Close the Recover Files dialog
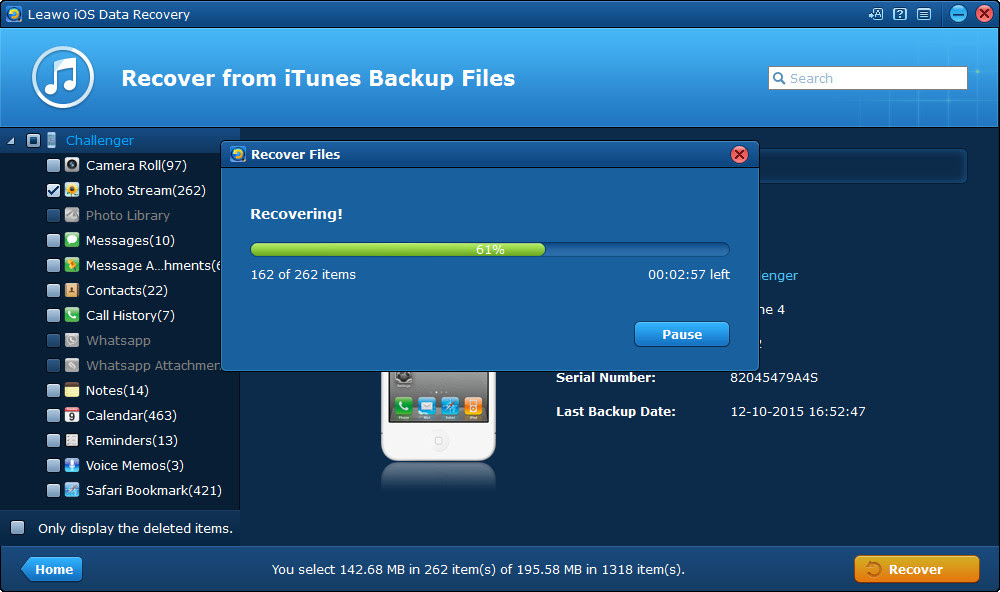The height and width of the screenshot is (592, 1000). click(x=739, y=154)
